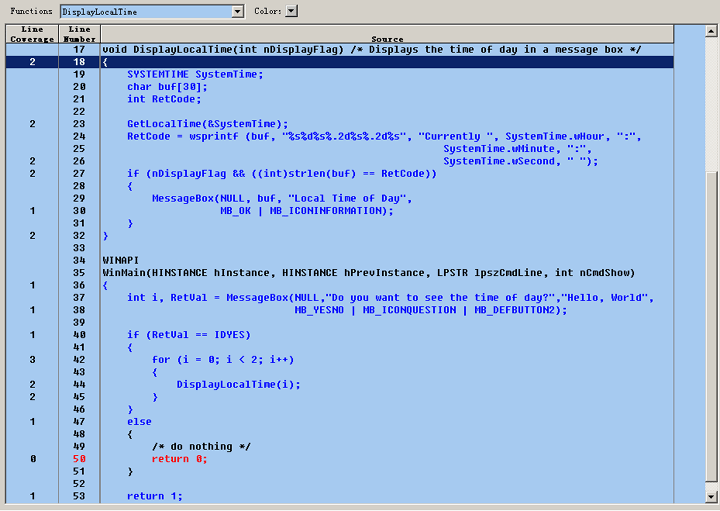Screen dimensions: 720x511
Task: Click the vertical scrollbar thumb
Action: point(711,327)
